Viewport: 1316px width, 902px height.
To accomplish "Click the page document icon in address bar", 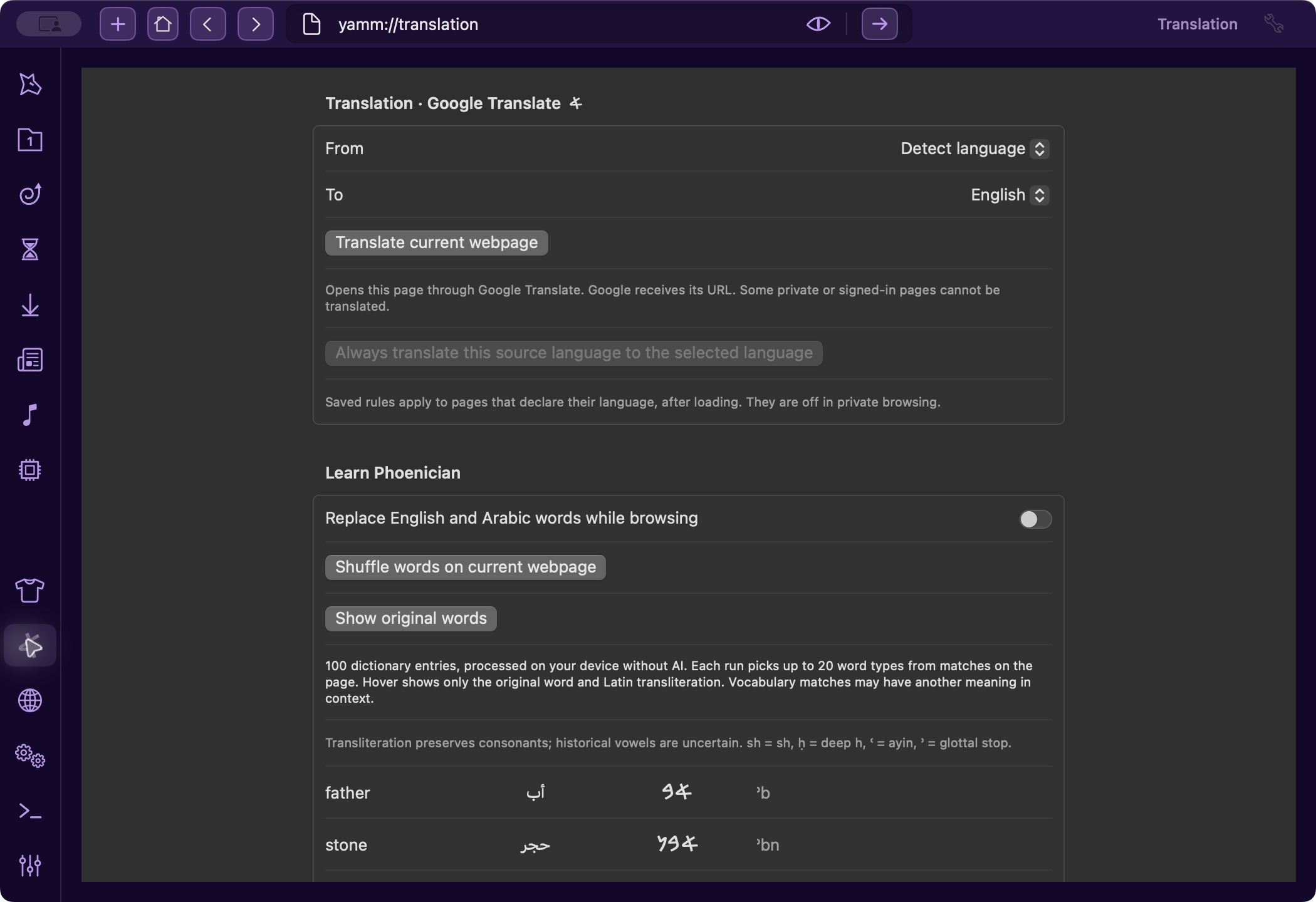I will [x=311, y=24].
